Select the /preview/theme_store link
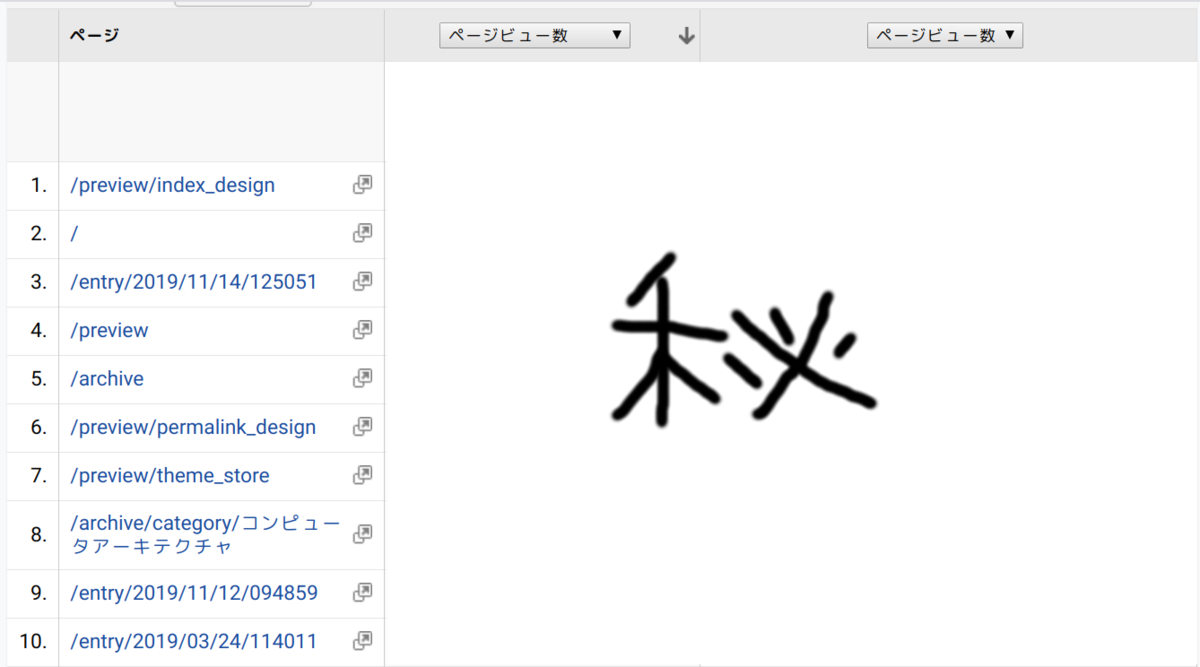Screen dimensions: 1200x667 168,475
